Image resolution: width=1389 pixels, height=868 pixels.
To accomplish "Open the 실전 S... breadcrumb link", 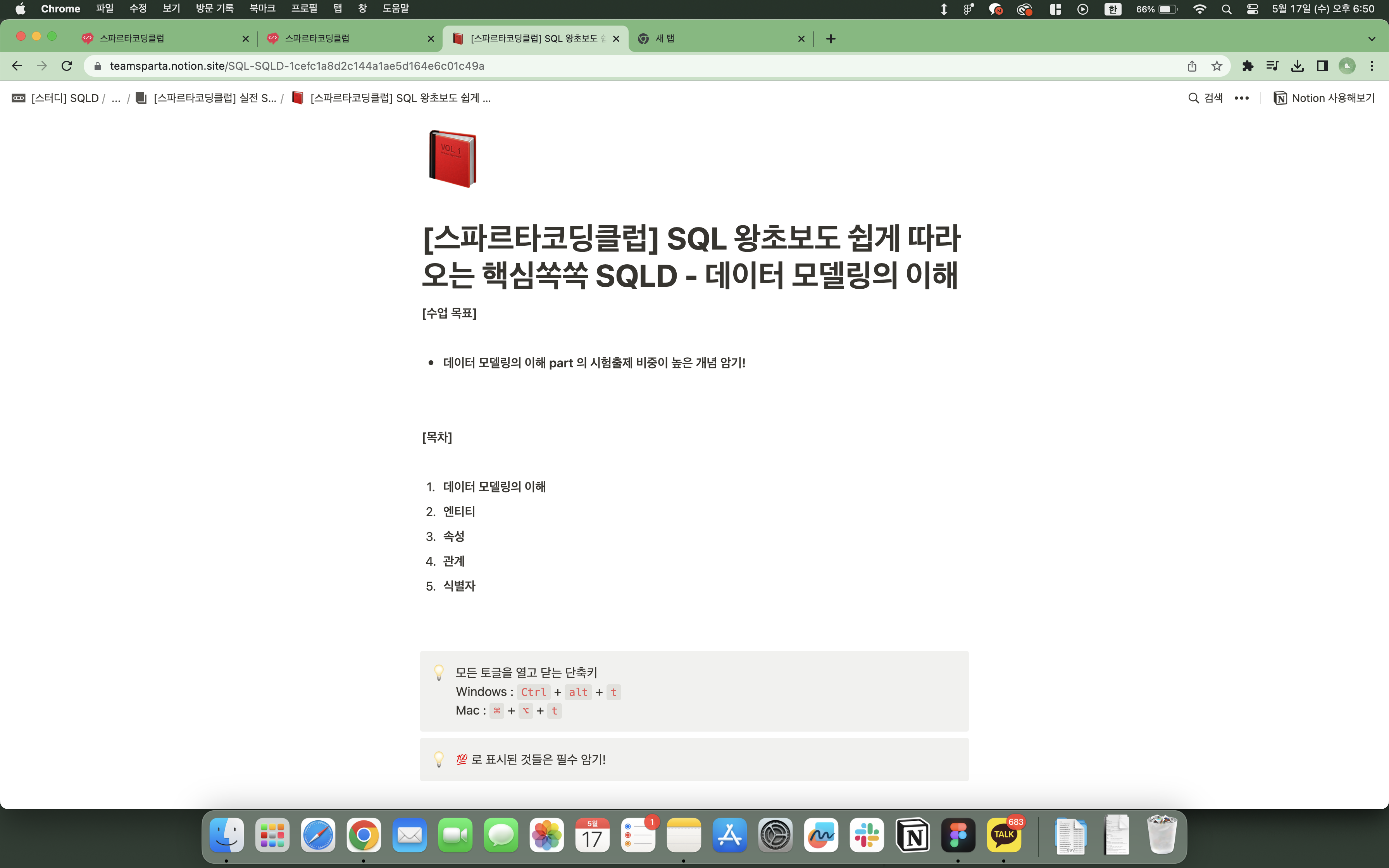I will [x=205, y=98].
